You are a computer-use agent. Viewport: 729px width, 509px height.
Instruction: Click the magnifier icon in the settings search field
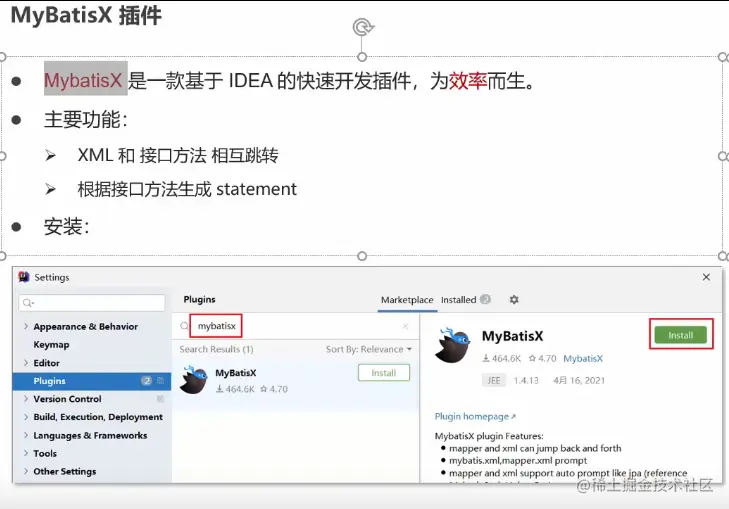[x=28, y=303]
